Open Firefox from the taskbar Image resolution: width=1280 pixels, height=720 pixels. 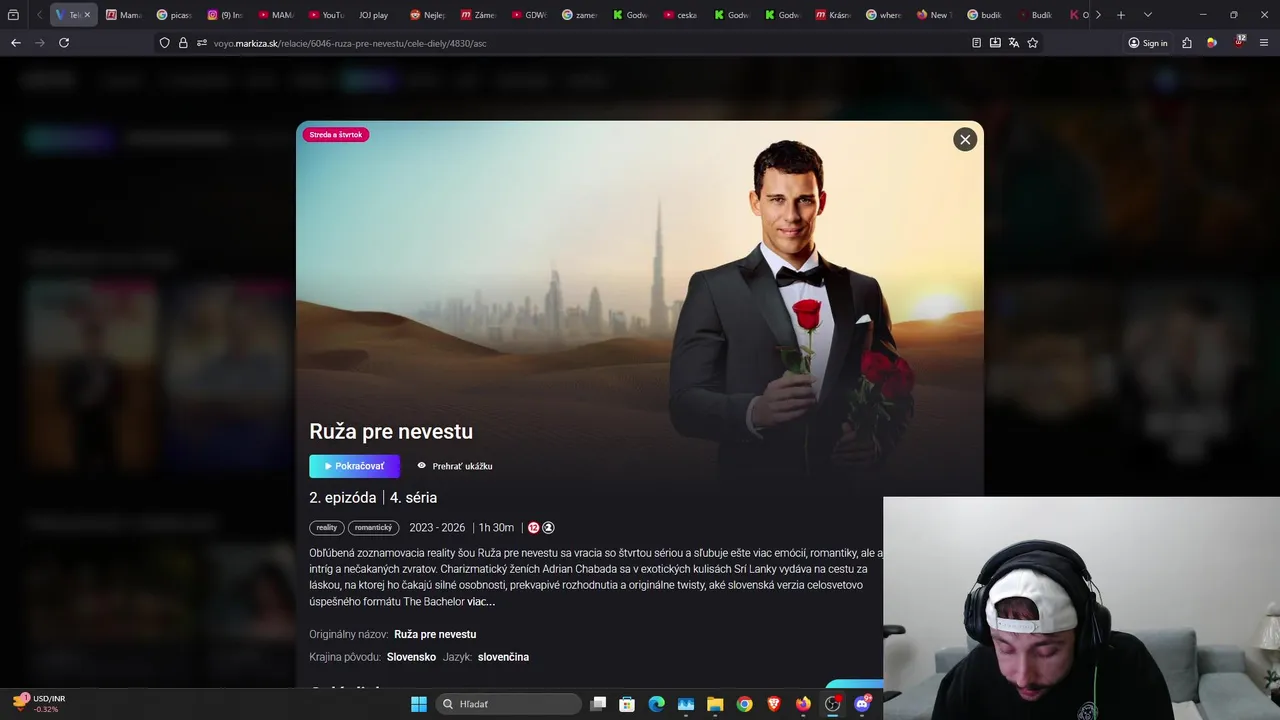[x=803, y=704]
